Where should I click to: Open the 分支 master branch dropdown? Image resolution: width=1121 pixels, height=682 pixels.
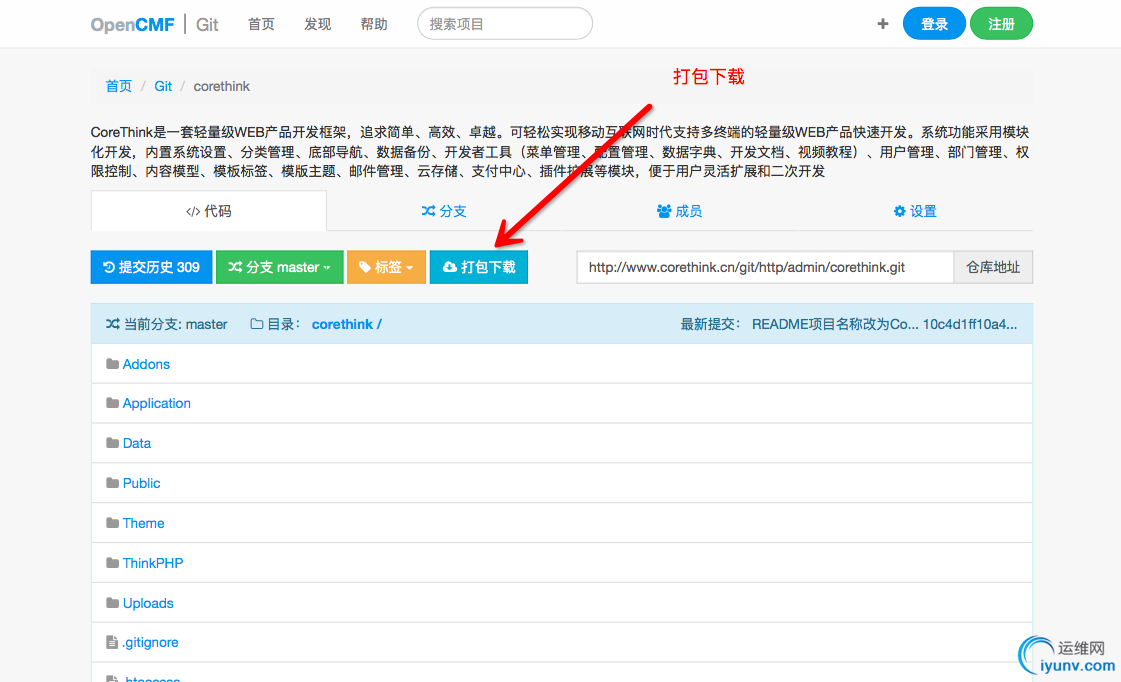click(x=280, y=267)
